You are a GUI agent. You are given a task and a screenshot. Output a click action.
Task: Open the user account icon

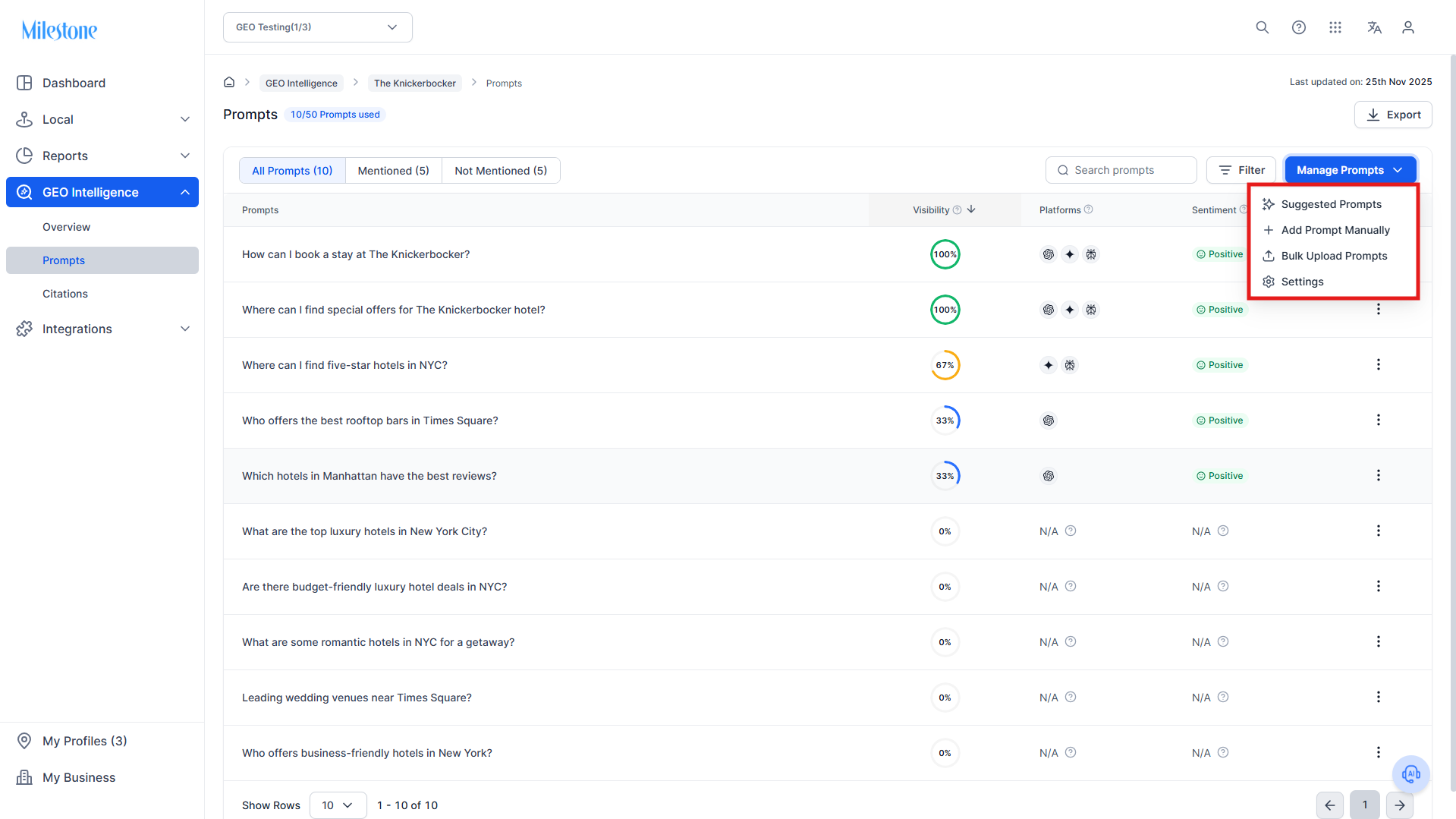[1408, 27]
